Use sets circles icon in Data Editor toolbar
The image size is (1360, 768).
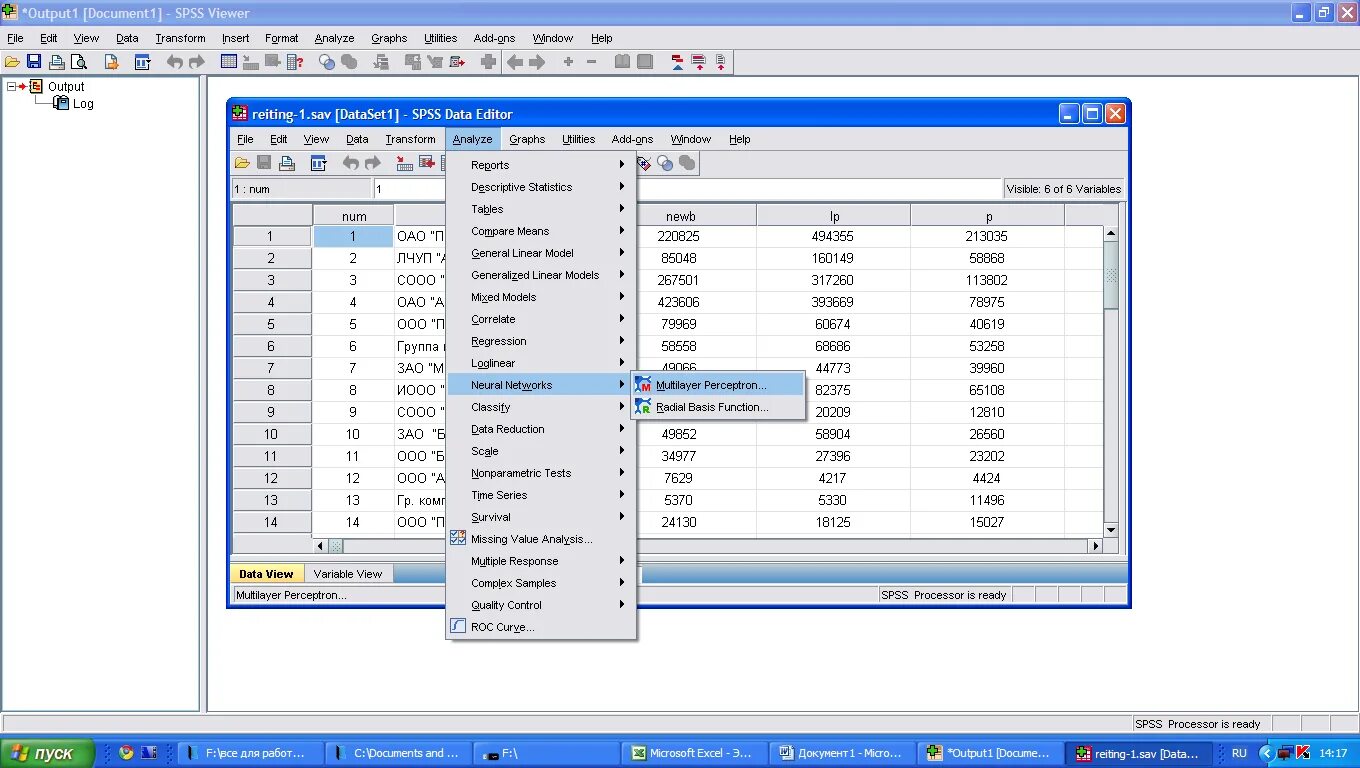coord(665,163)
